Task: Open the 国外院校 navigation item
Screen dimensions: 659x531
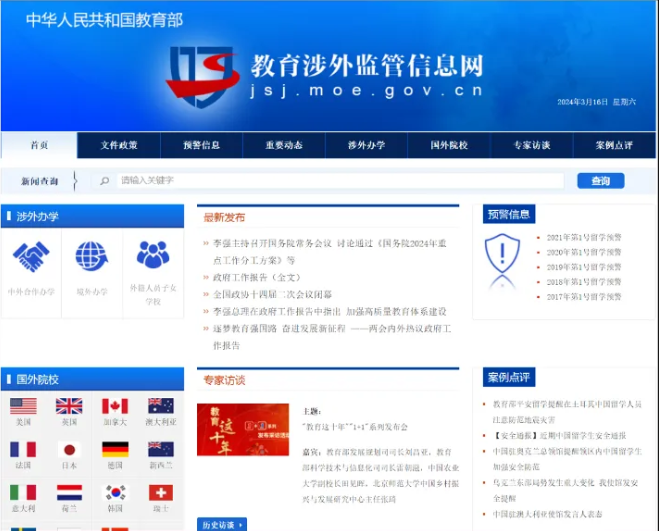Action: pos(449,145)
